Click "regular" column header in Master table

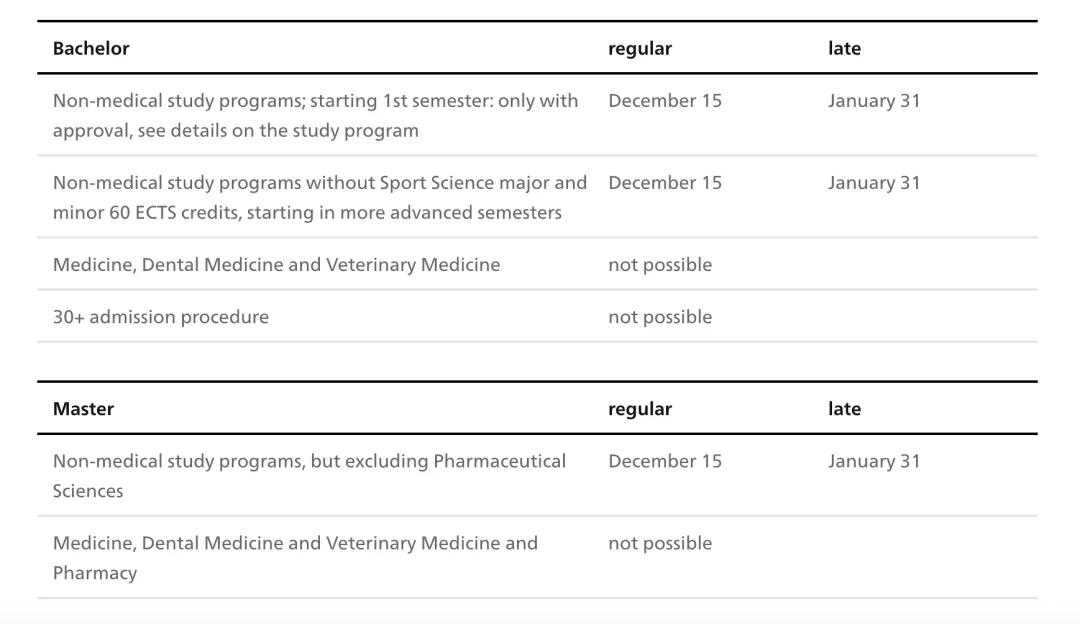pyautogui.click(x=640, y=408)
